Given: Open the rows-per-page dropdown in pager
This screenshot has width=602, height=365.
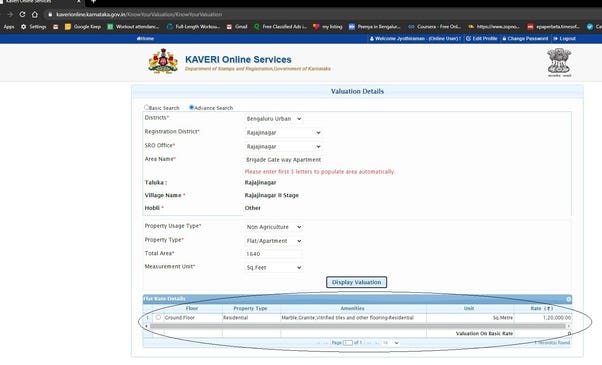Looking at the screenshot, I should pyautogui.click(x=390, y=343).
